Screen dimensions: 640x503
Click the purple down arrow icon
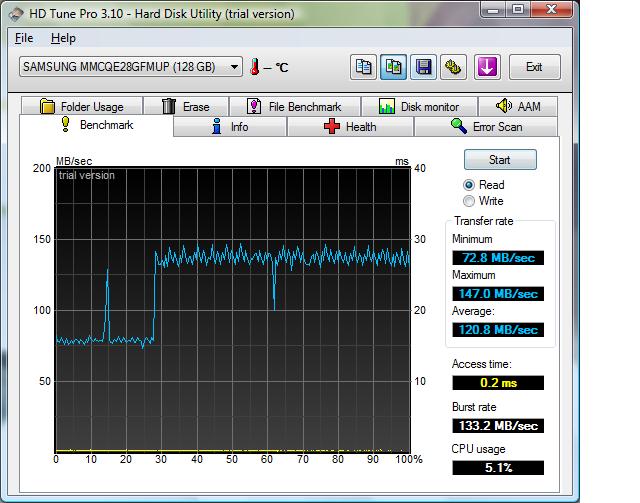click(487, 67)
